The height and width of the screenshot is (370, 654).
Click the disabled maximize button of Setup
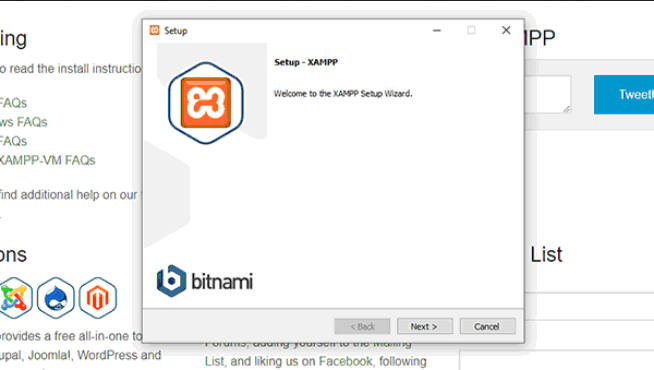[x=471, y=30]
